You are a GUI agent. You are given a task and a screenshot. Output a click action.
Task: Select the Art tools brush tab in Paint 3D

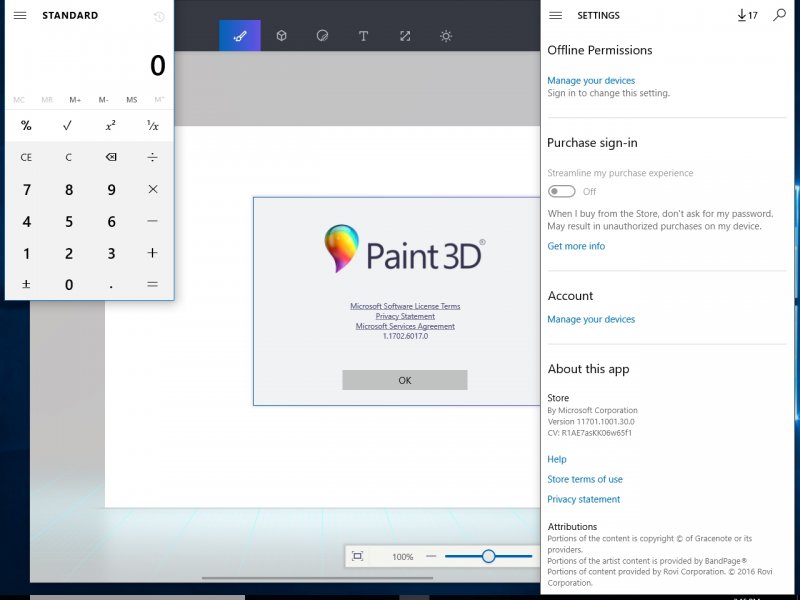(x=240, y=36)
